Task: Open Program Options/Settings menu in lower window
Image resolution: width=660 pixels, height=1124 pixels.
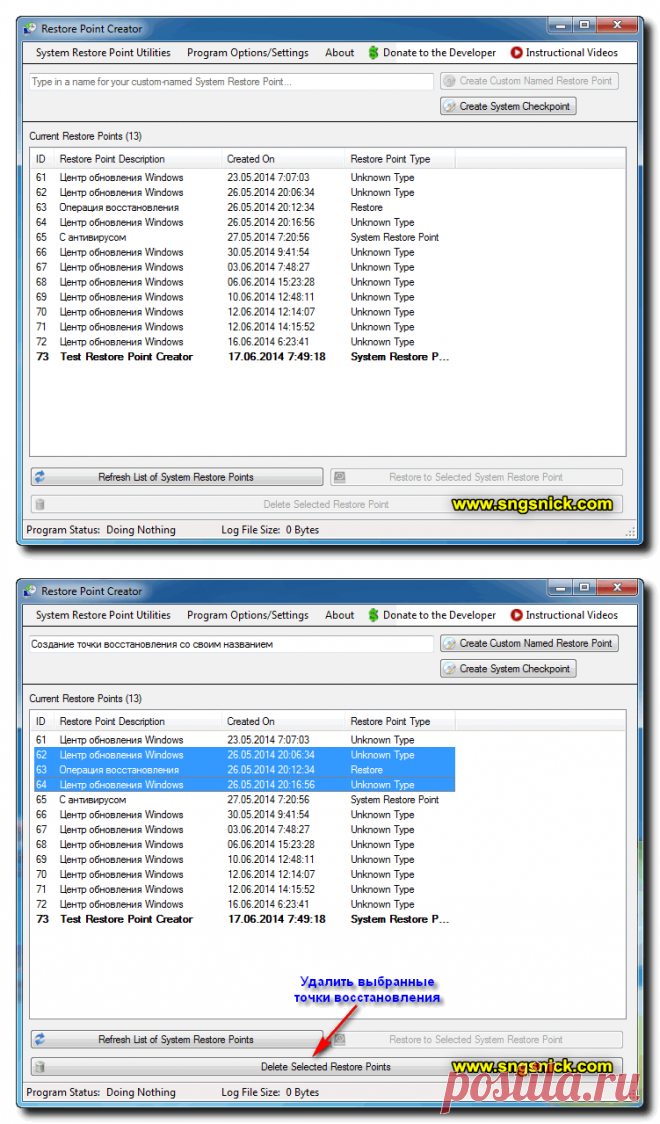Action: tap(248, 615)
